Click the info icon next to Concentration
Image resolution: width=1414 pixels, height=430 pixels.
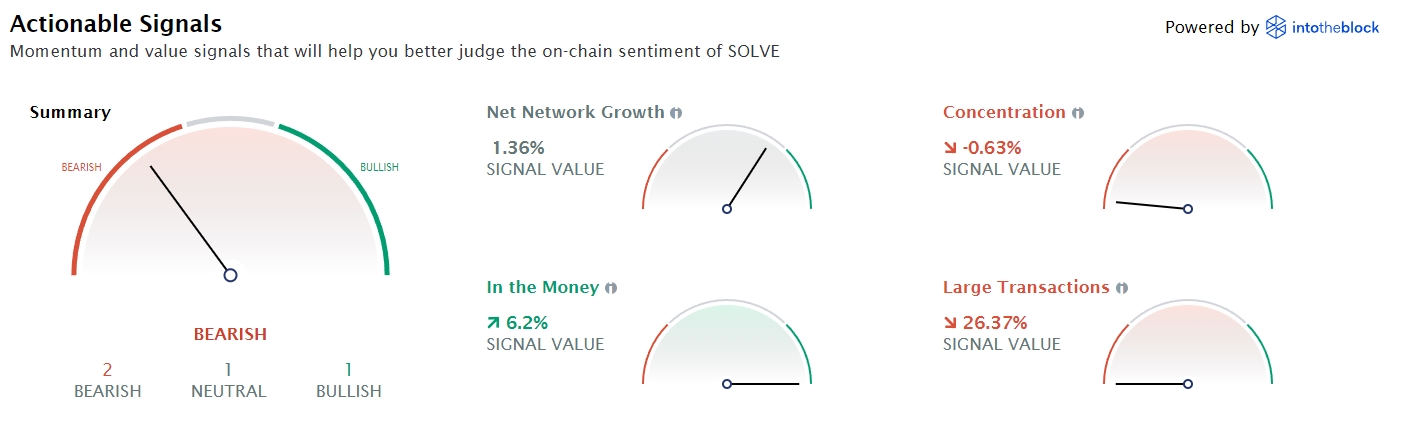pyautogui.click(x=1078, y=113)
